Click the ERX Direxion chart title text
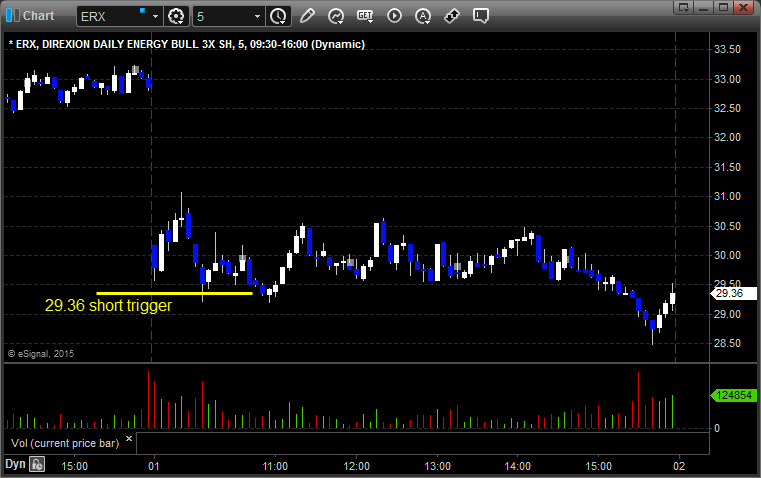 [x=187, y=44]
